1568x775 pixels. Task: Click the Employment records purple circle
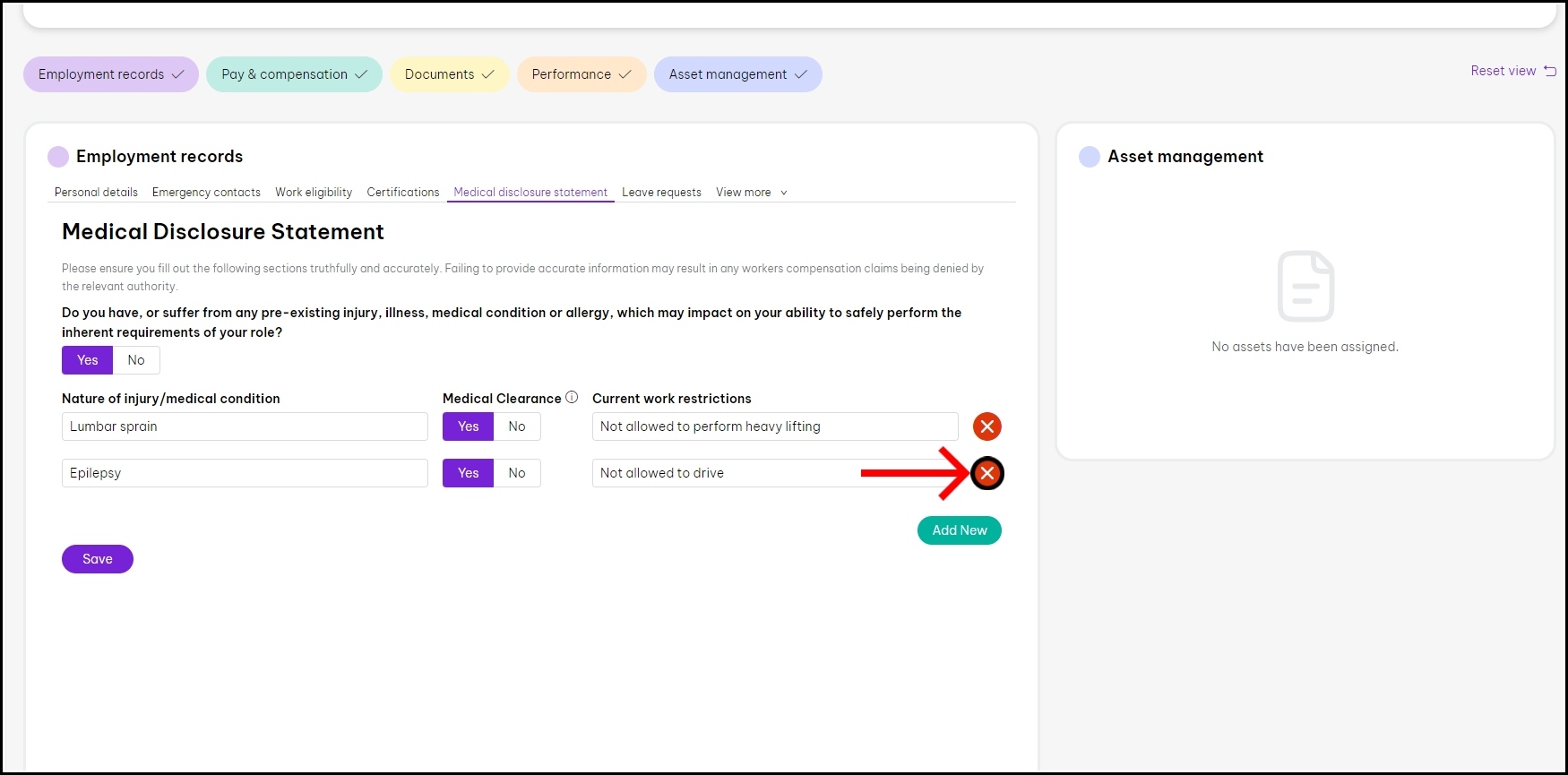(58, 157)
